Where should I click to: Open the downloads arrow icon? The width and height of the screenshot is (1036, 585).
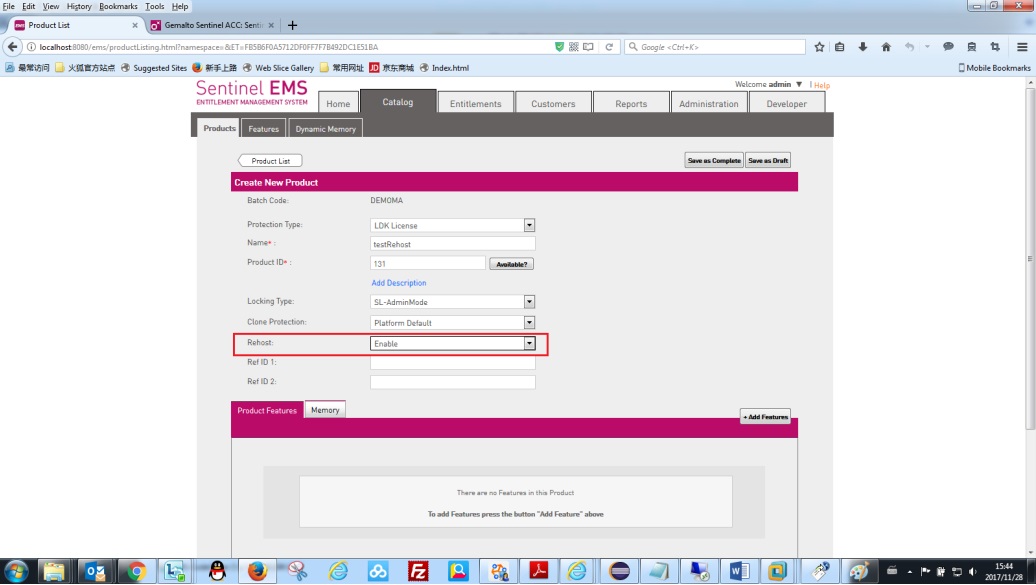(x=863, y=47)
